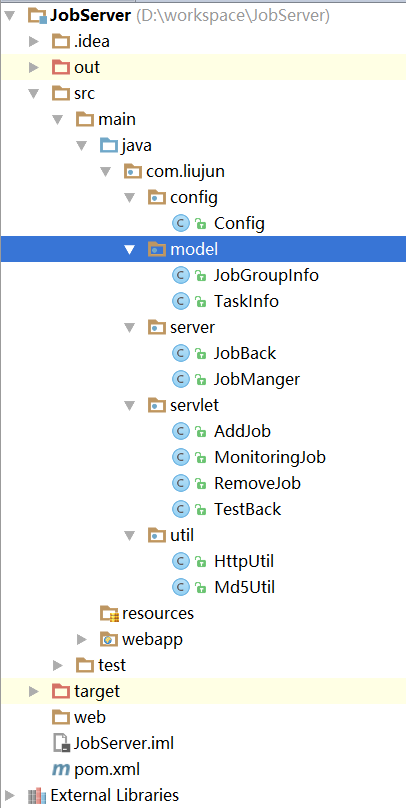
Task: Collapse the com.liujun package arrow
Action: coord(105,172)
